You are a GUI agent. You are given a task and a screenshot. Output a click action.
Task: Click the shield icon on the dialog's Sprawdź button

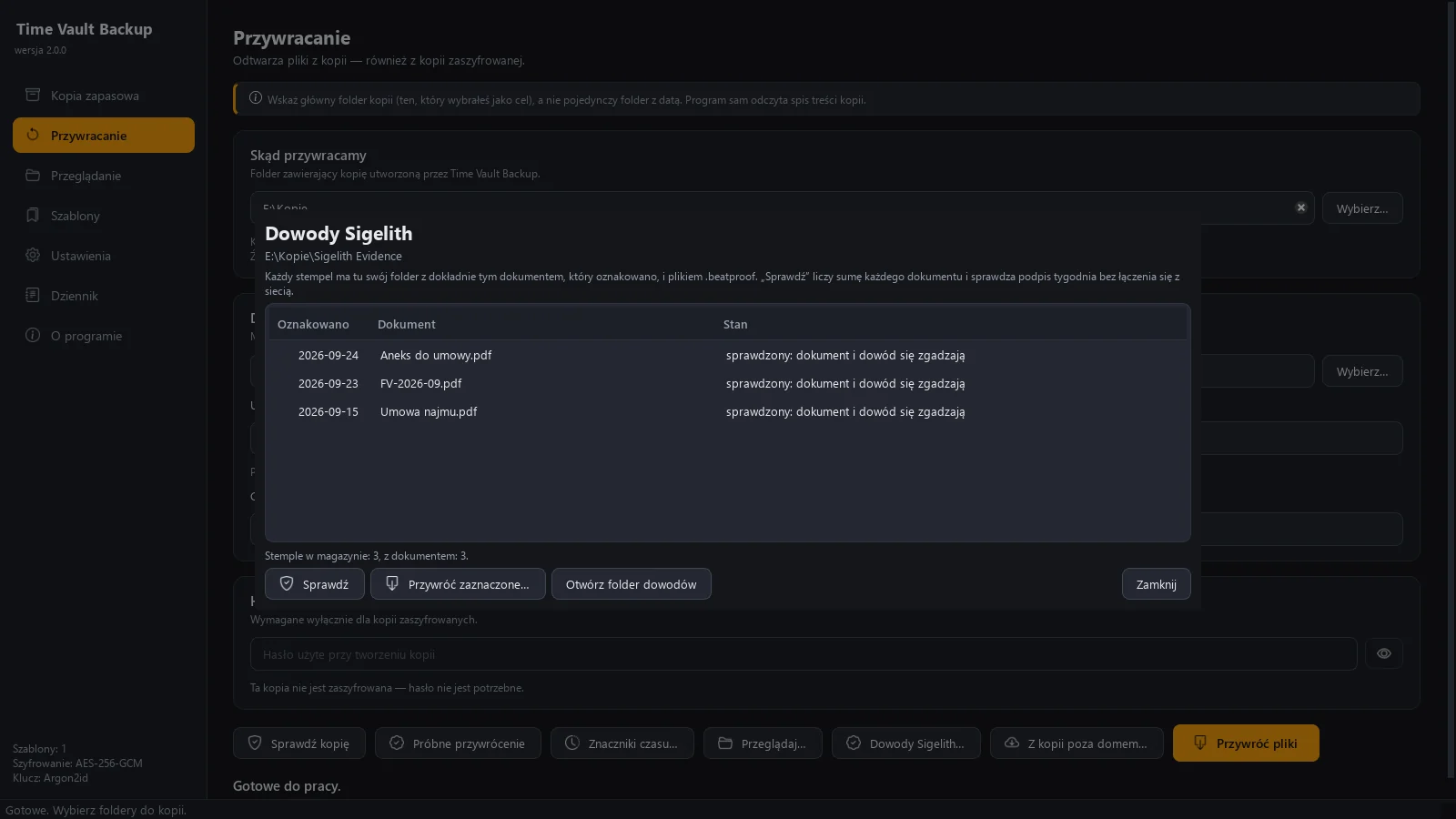[x=287, y=583]
